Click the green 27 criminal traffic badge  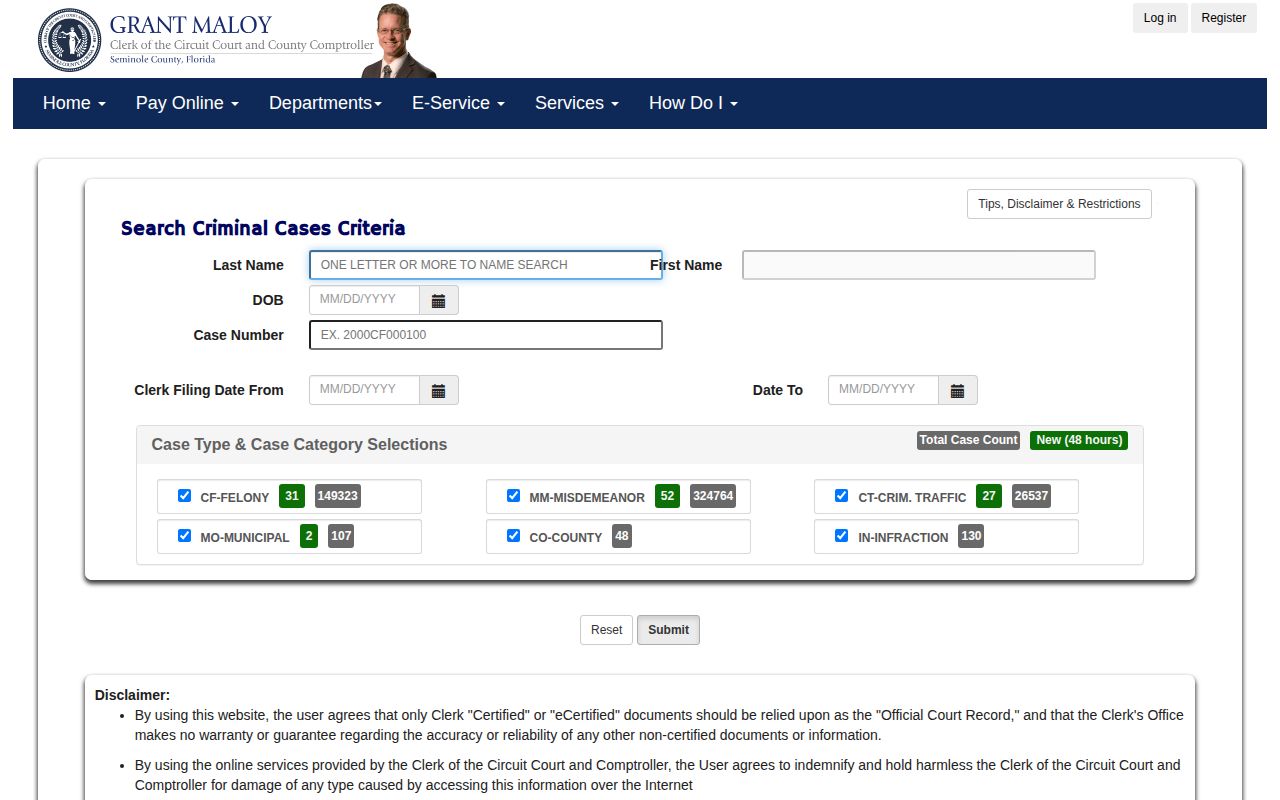[x=989, y=496]
